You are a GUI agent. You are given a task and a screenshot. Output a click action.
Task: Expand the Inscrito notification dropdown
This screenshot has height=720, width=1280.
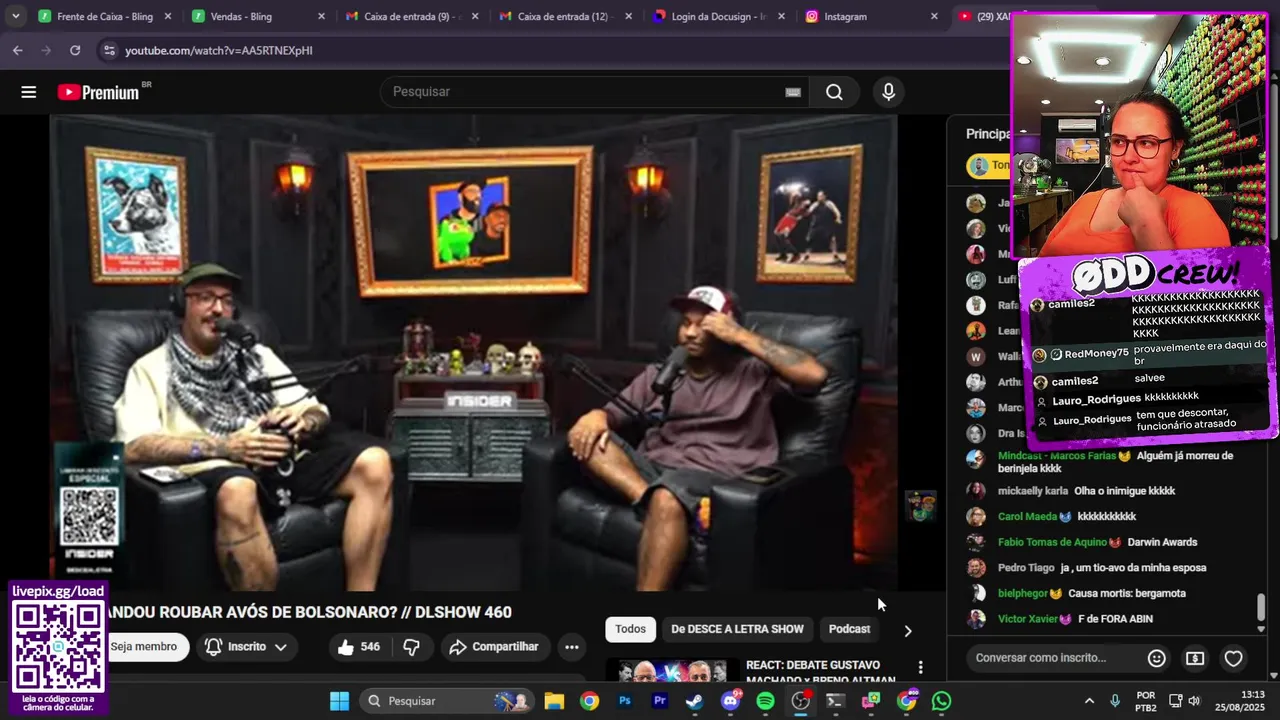247,647
